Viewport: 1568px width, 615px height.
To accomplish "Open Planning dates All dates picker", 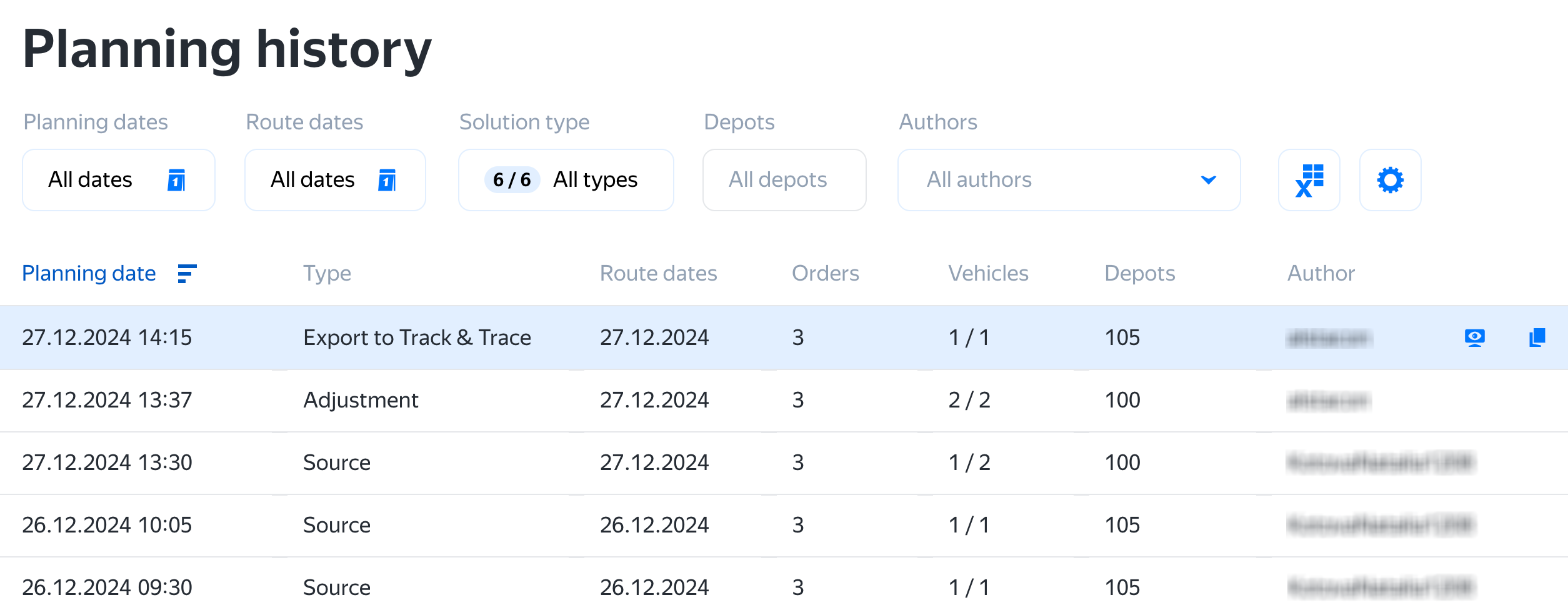I will (x=91, y=180).
